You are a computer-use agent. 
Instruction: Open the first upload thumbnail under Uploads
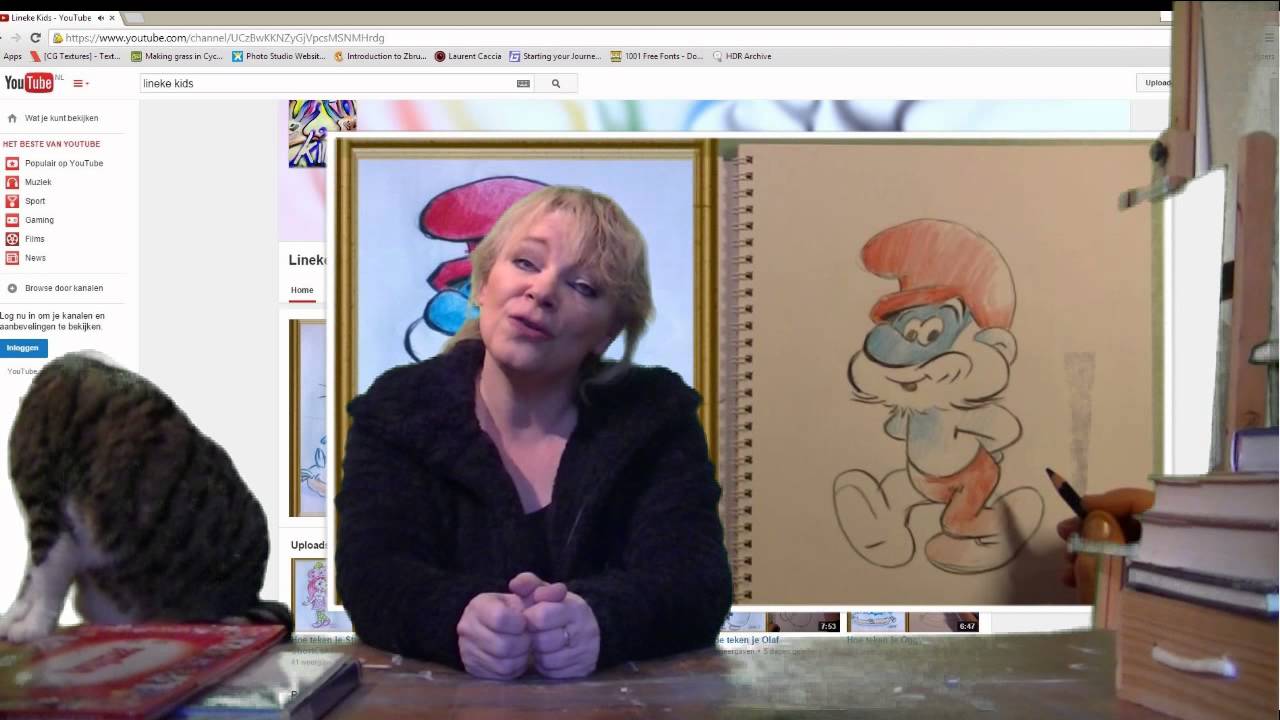click(310, 593)
